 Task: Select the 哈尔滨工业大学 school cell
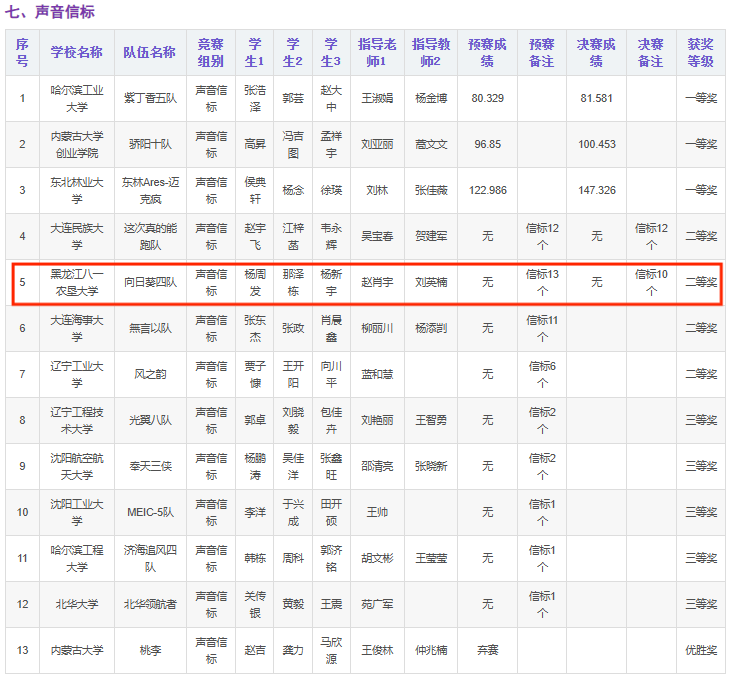(x=77, y=98)
